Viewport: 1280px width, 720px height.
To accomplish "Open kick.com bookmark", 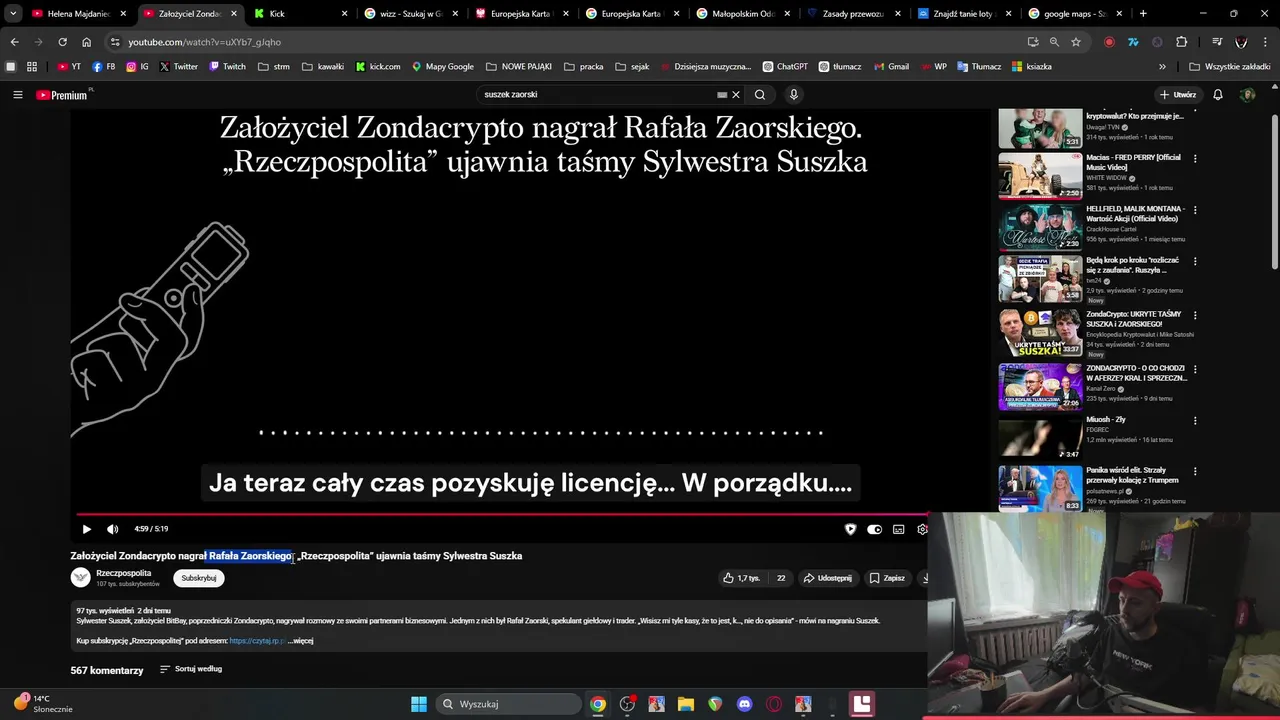I will tap(377, 67).
